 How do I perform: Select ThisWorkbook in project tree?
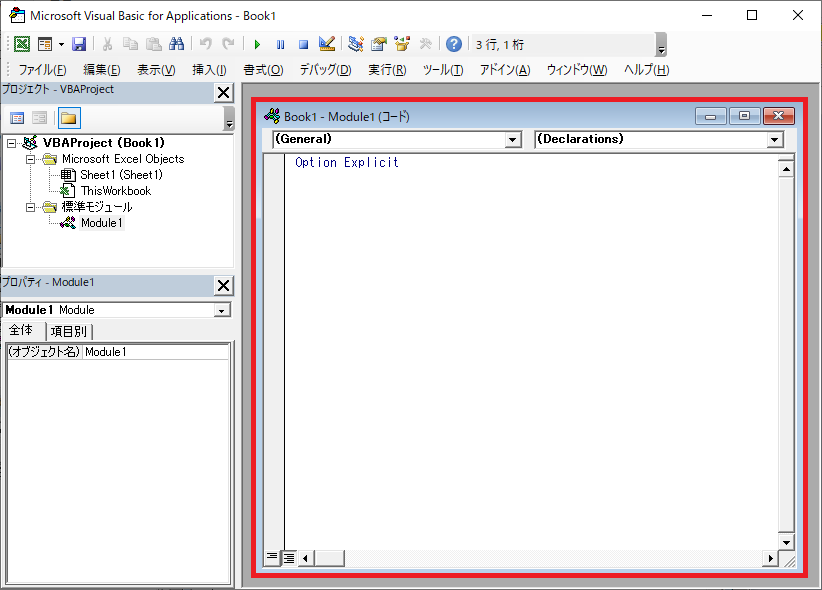point(116,191)
